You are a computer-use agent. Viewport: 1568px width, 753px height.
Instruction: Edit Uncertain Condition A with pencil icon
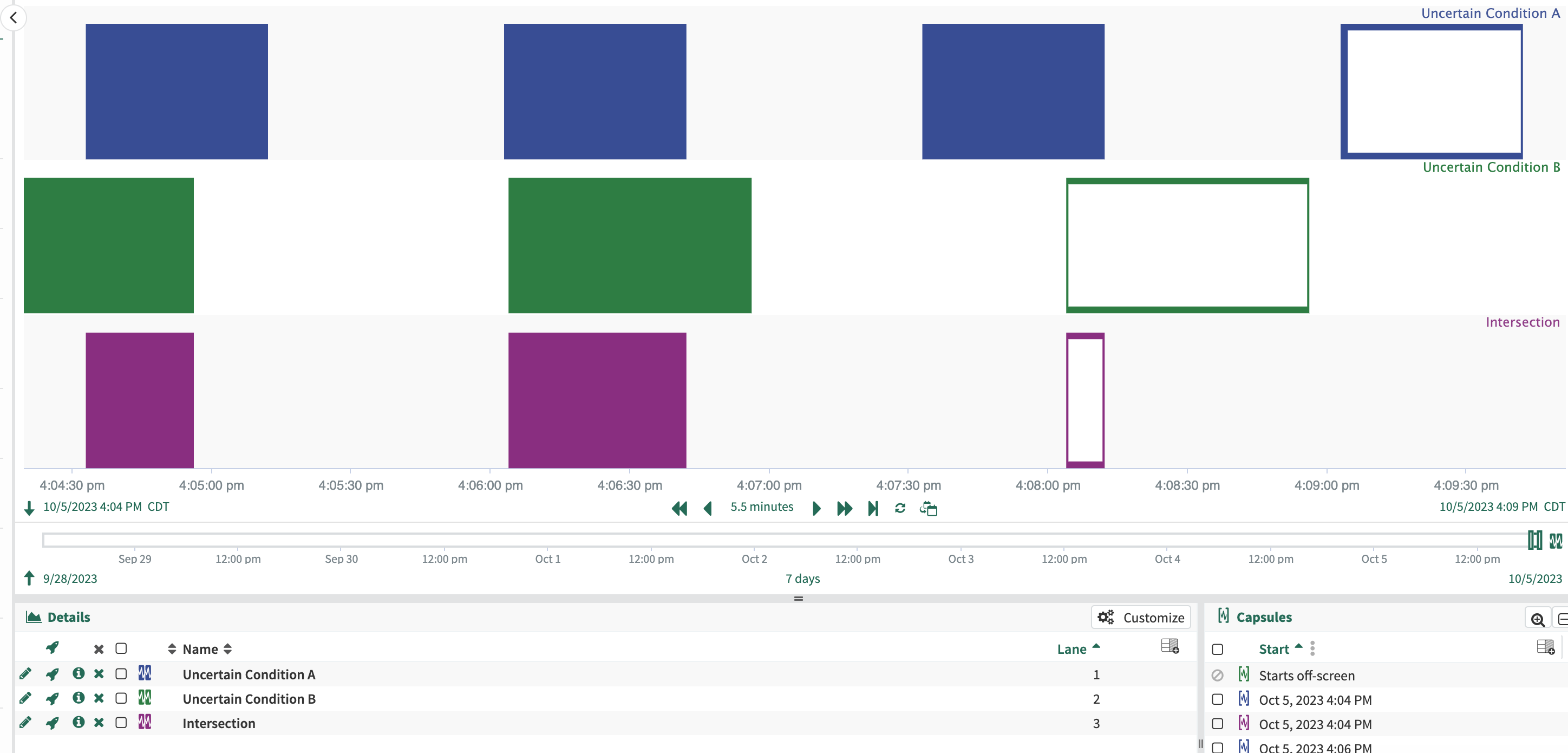coord(25,673)
